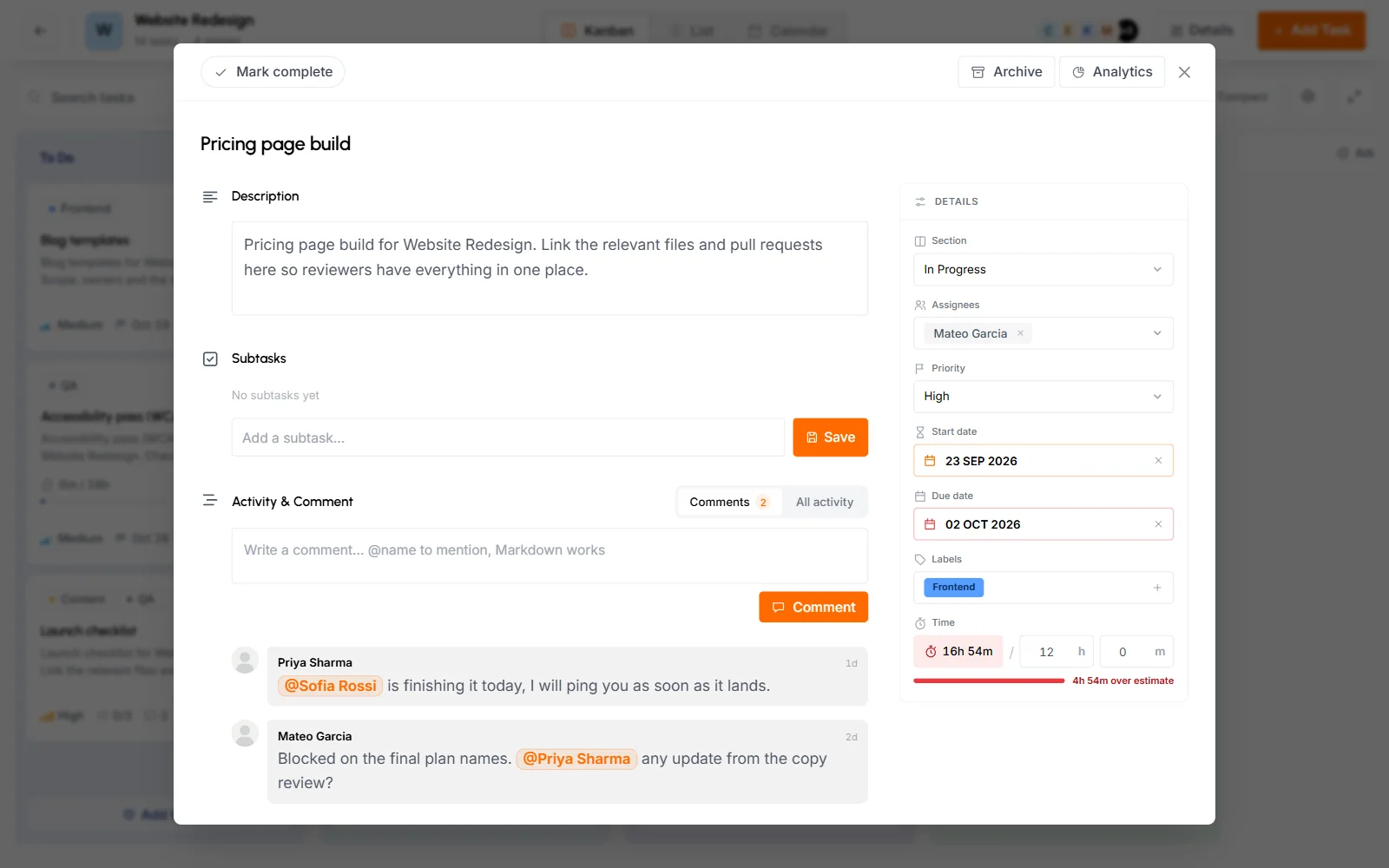This screenshot has width=1389, height=868.
Task: Click the red over-estimate progress bar
Action: (989, 681)
